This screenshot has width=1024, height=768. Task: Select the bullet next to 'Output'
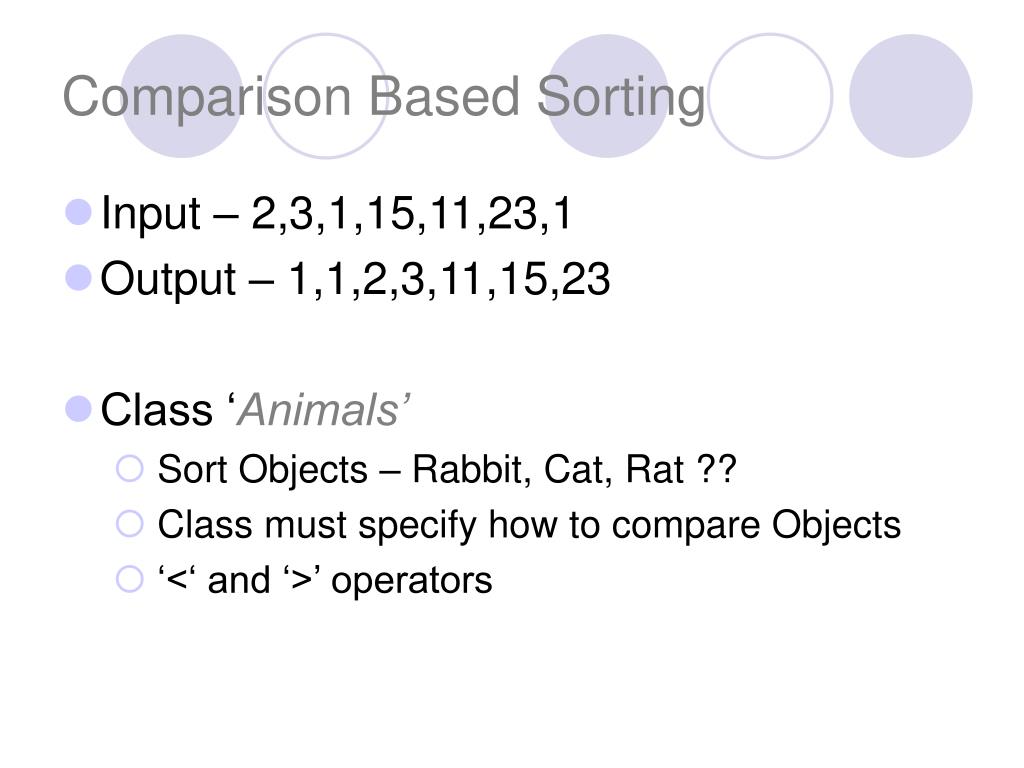click(78, 278)
